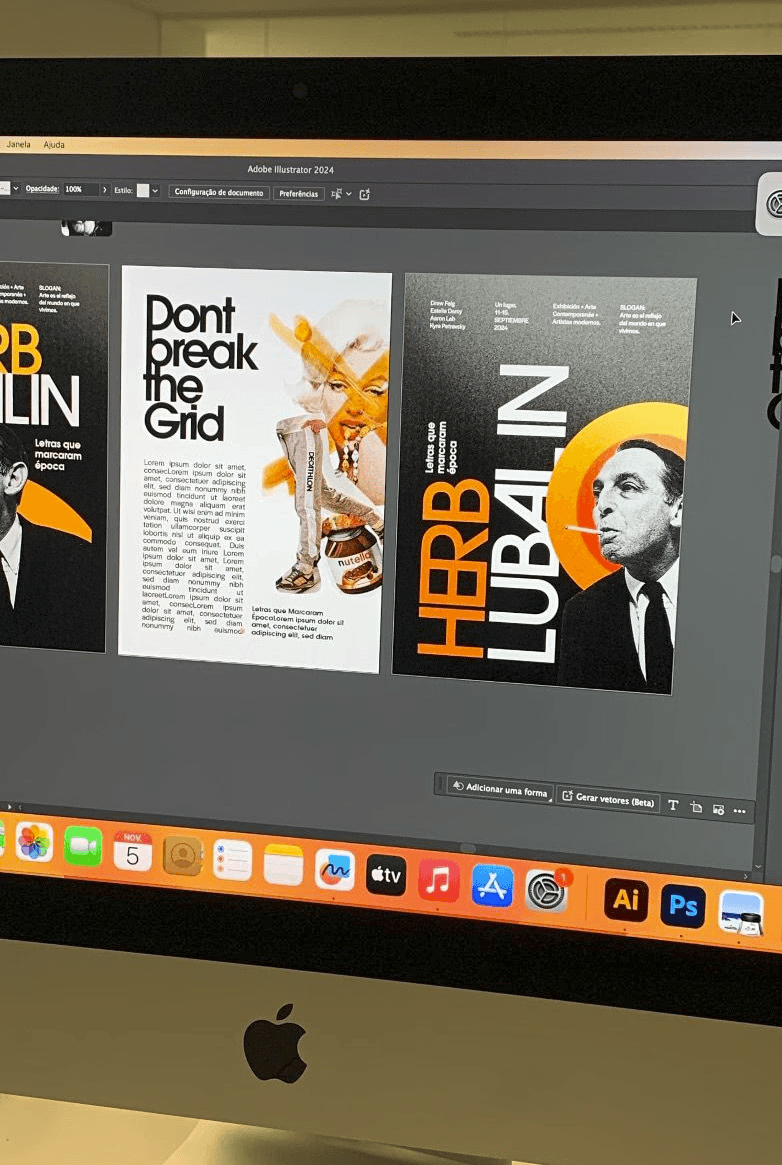The width and height of the screenshot is (782, 1165).
Task: Click the vertical HERB orange text
Action: click(x=453, y=569)
